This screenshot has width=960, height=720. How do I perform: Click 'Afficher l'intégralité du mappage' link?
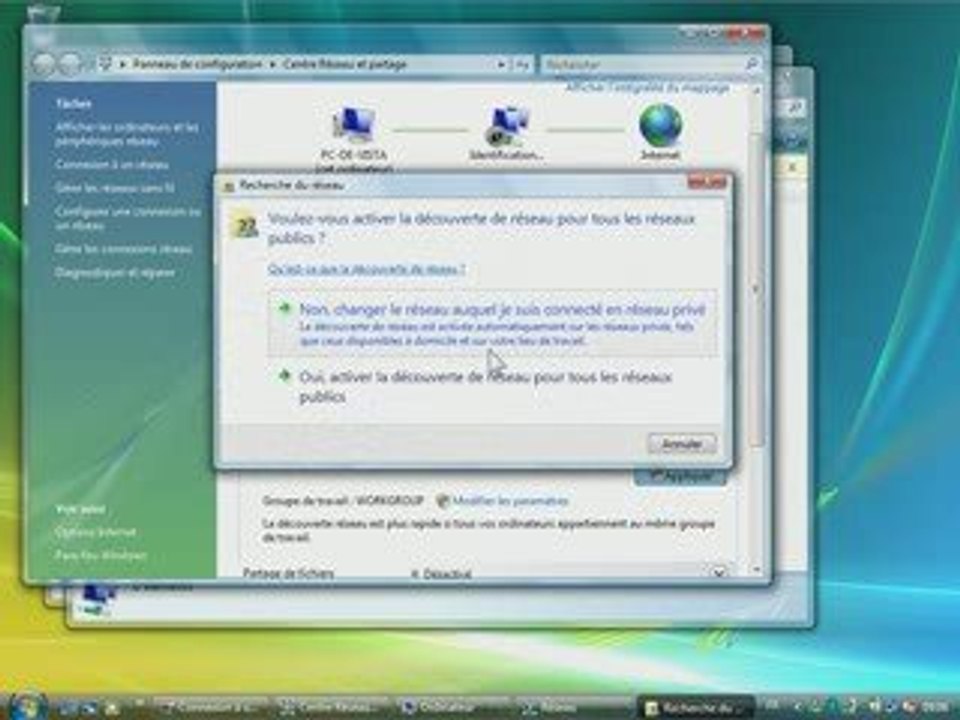pos(647,88)
